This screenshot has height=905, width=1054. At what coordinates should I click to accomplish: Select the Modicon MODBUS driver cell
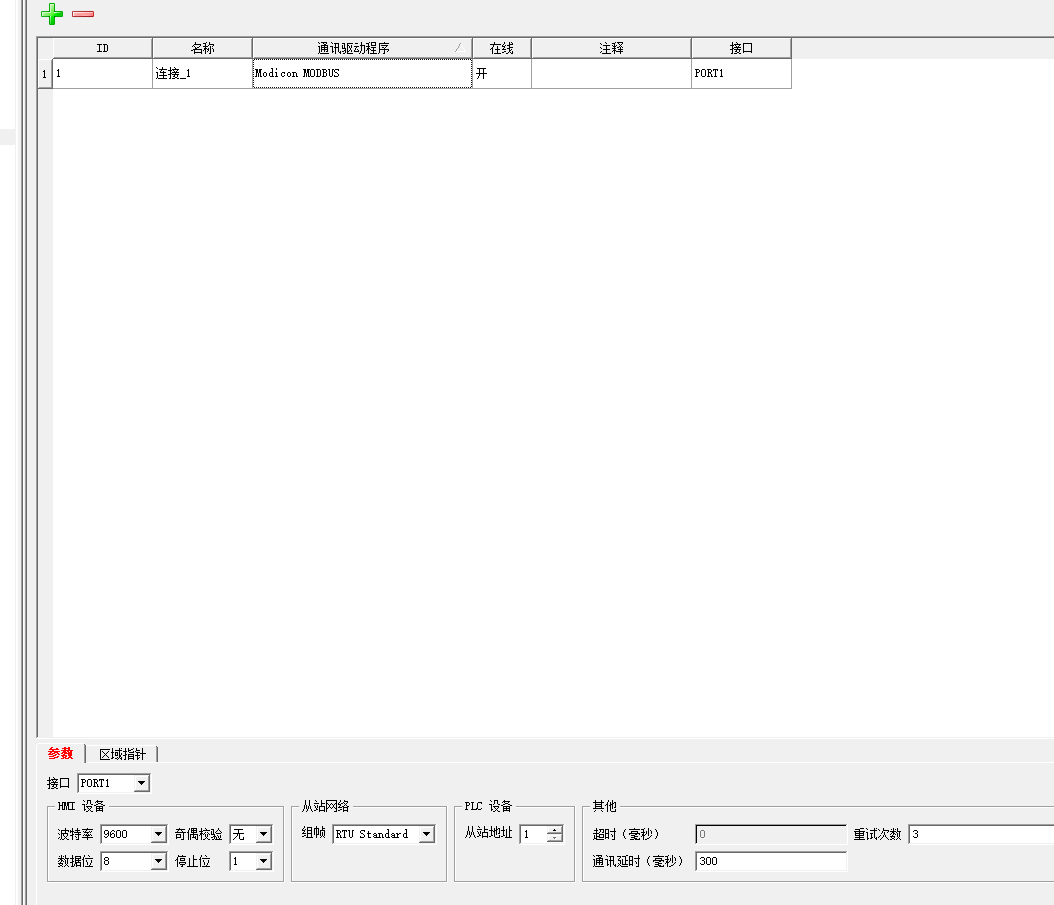pos(362,73)
